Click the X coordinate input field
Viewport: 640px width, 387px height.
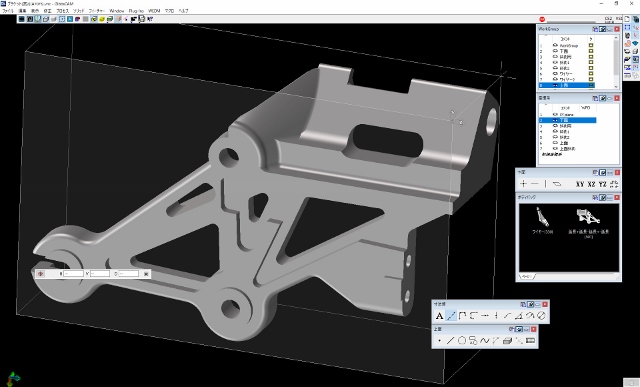[73, 274]
